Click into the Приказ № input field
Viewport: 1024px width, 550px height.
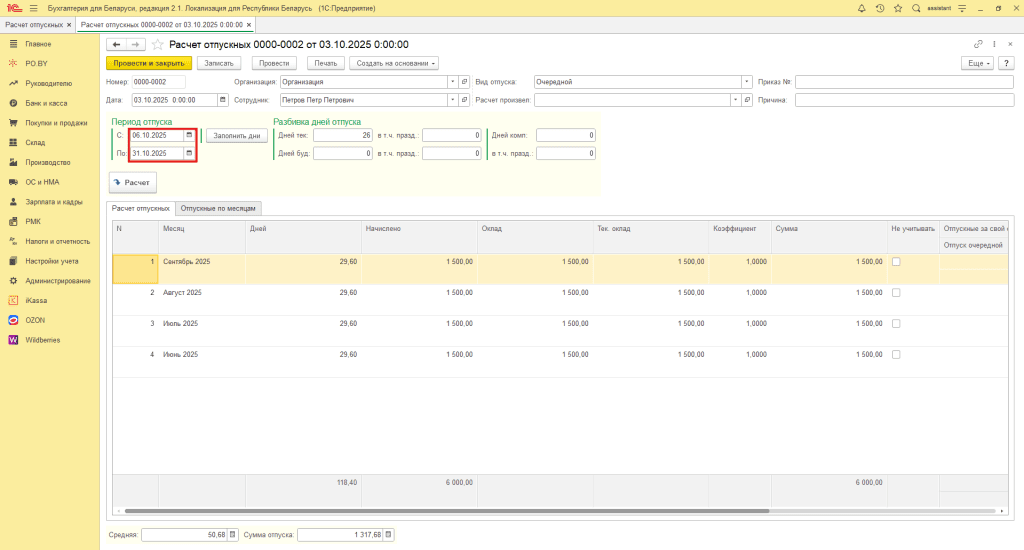coord(903,82)
